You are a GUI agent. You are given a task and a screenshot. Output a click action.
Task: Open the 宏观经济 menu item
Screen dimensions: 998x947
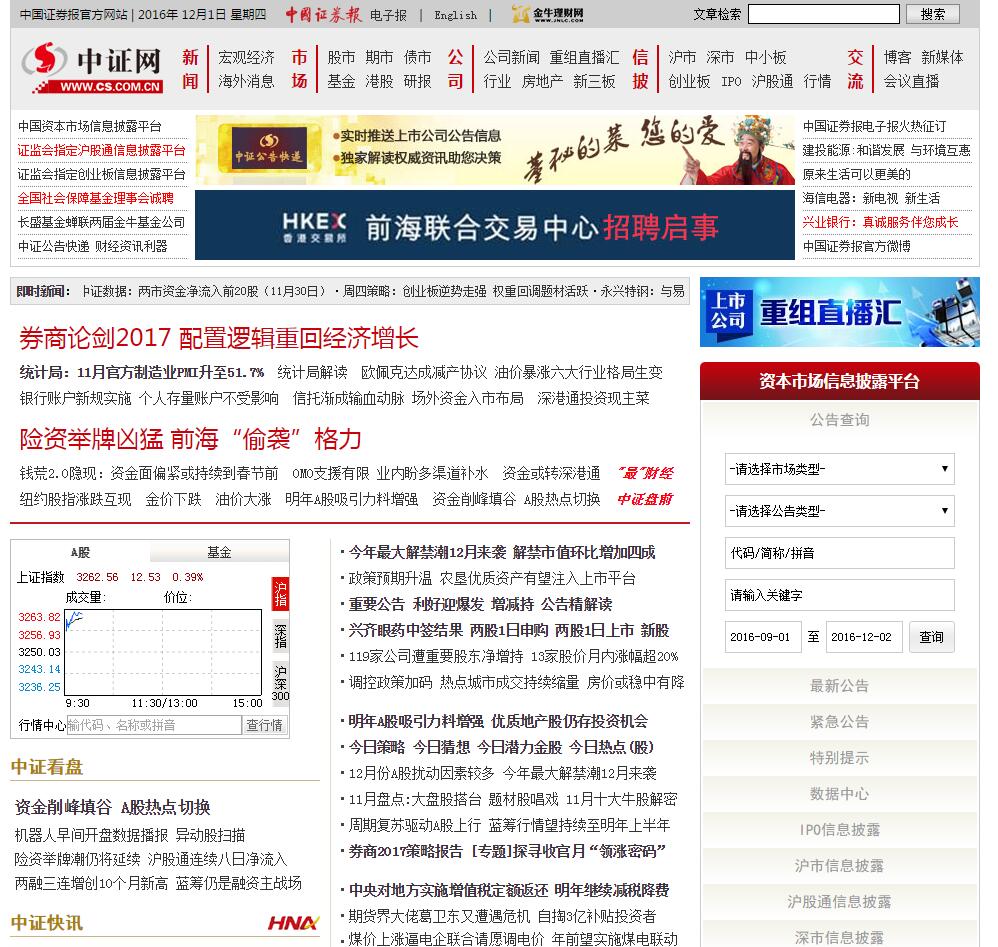click(246, 57)
